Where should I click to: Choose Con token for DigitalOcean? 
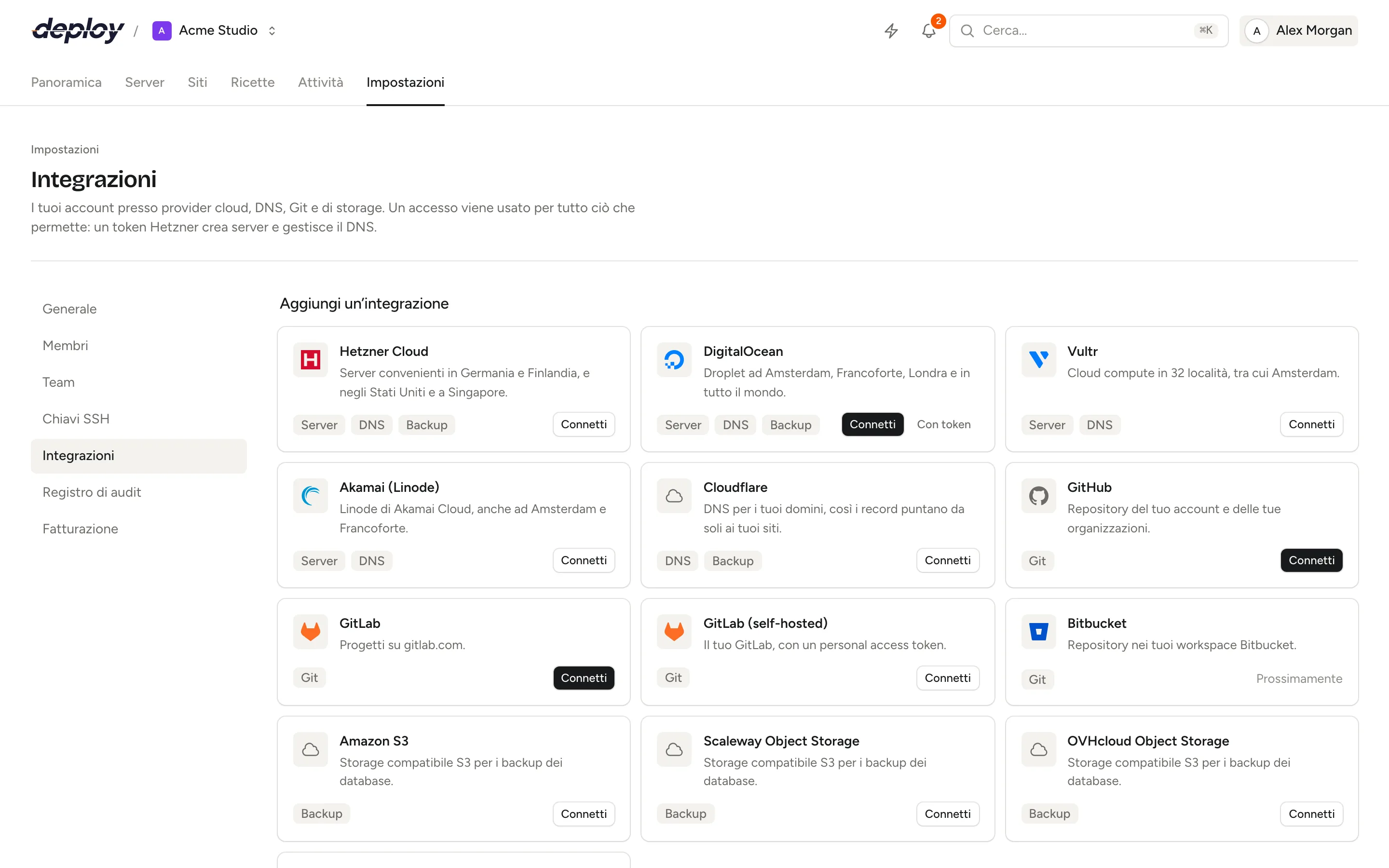(943, 424)
